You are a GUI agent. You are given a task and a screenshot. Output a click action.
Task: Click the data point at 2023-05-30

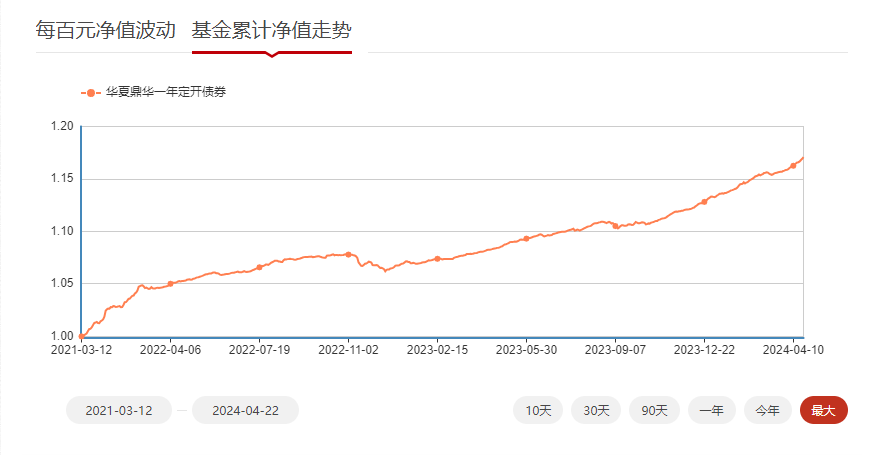pyautogui.click(x=526, y=239)
